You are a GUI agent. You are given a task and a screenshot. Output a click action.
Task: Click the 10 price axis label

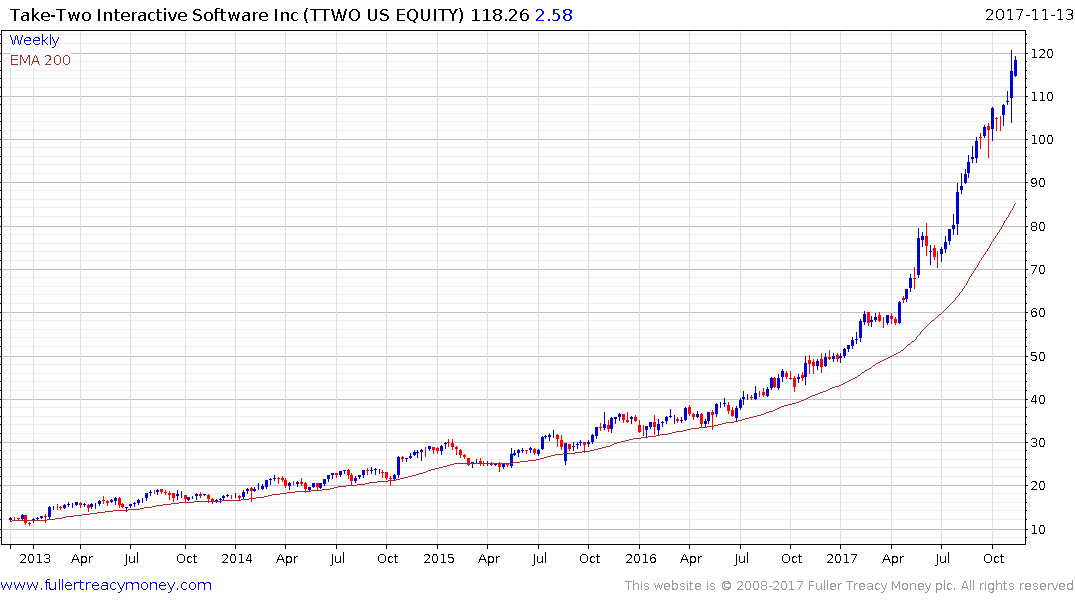point(1038,529)
